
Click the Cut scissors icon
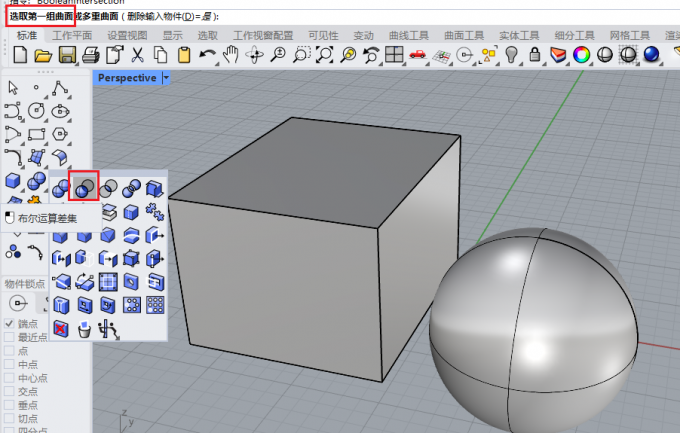tap(137, 55)
